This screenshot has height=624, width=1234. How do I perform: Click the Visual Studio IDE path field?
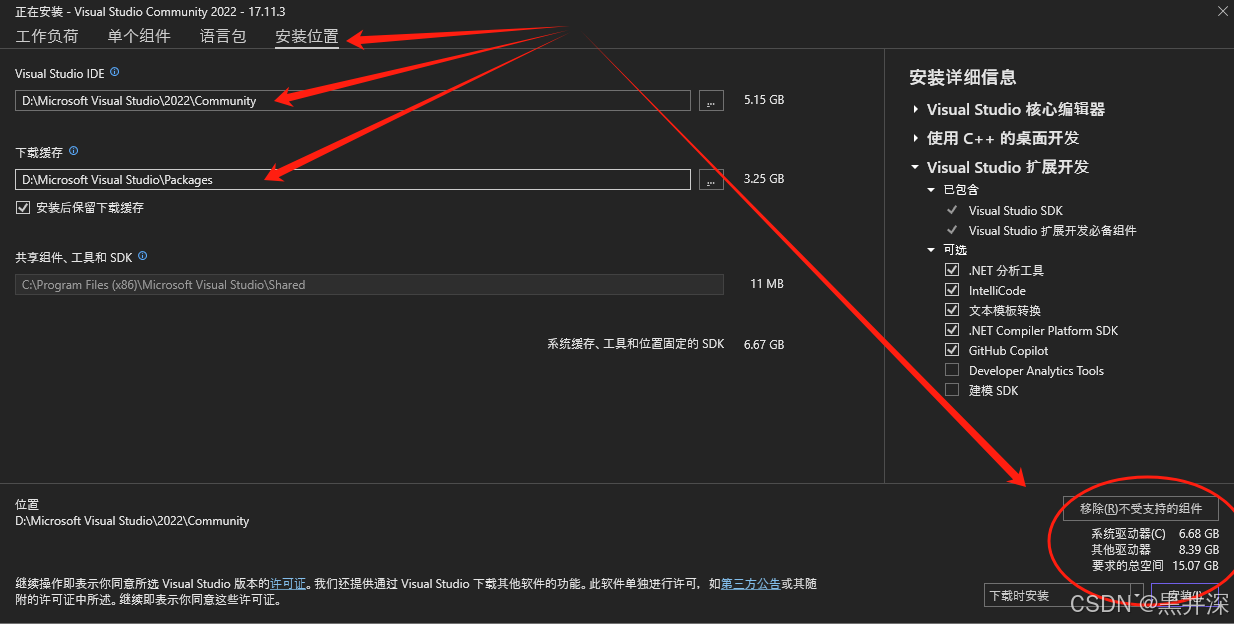(x=353, y=100)
